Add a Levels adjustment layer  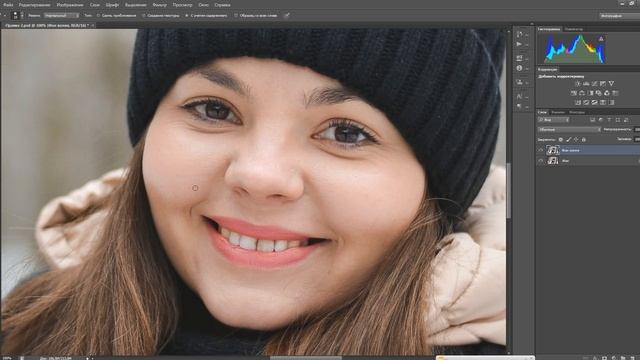586,84
